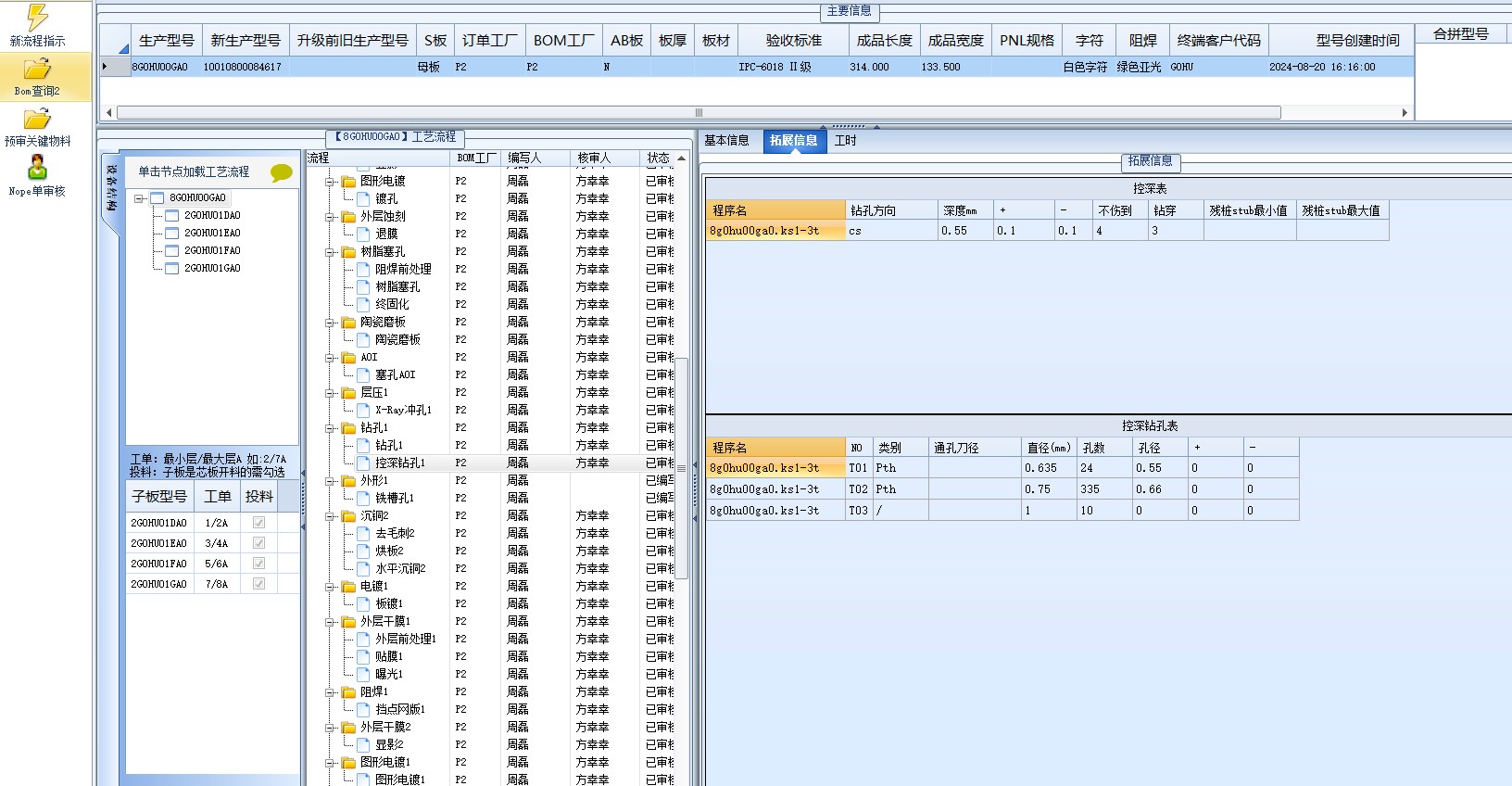Collapse the 外层干膜1 process node
Viewport: 1512px width, 786px height.
click(x=329, y=622)
